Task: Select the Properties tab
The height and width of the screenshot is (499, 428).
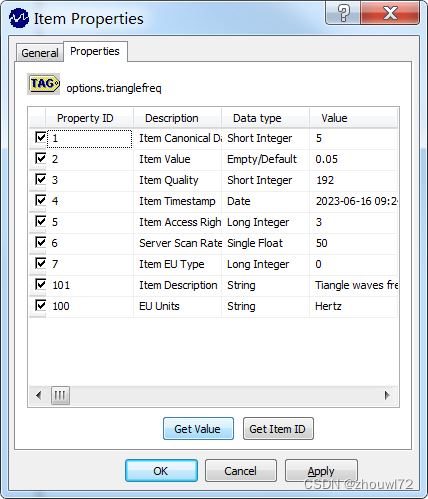Action: click(95, 51)
